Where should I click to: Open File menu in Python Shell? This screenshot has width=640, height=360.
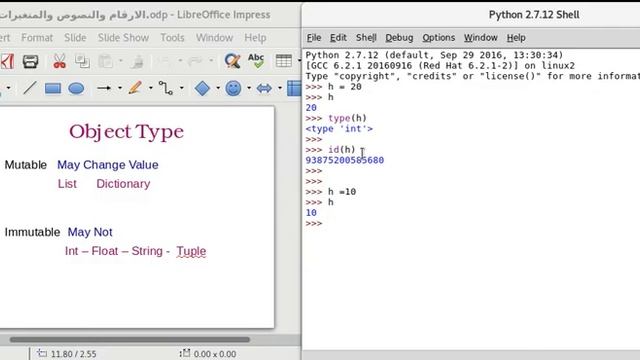click(313, 38)
